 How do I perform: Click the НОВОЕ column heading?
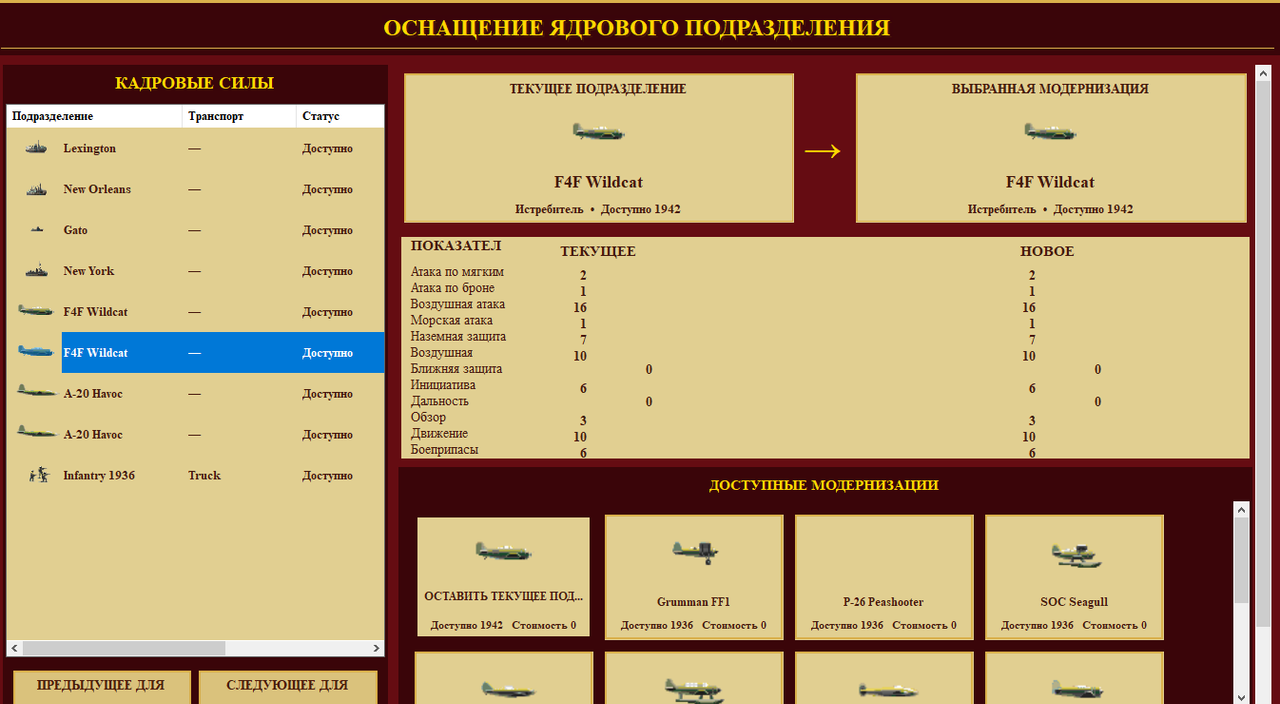pyautogui.click(x=1047, y=251)
